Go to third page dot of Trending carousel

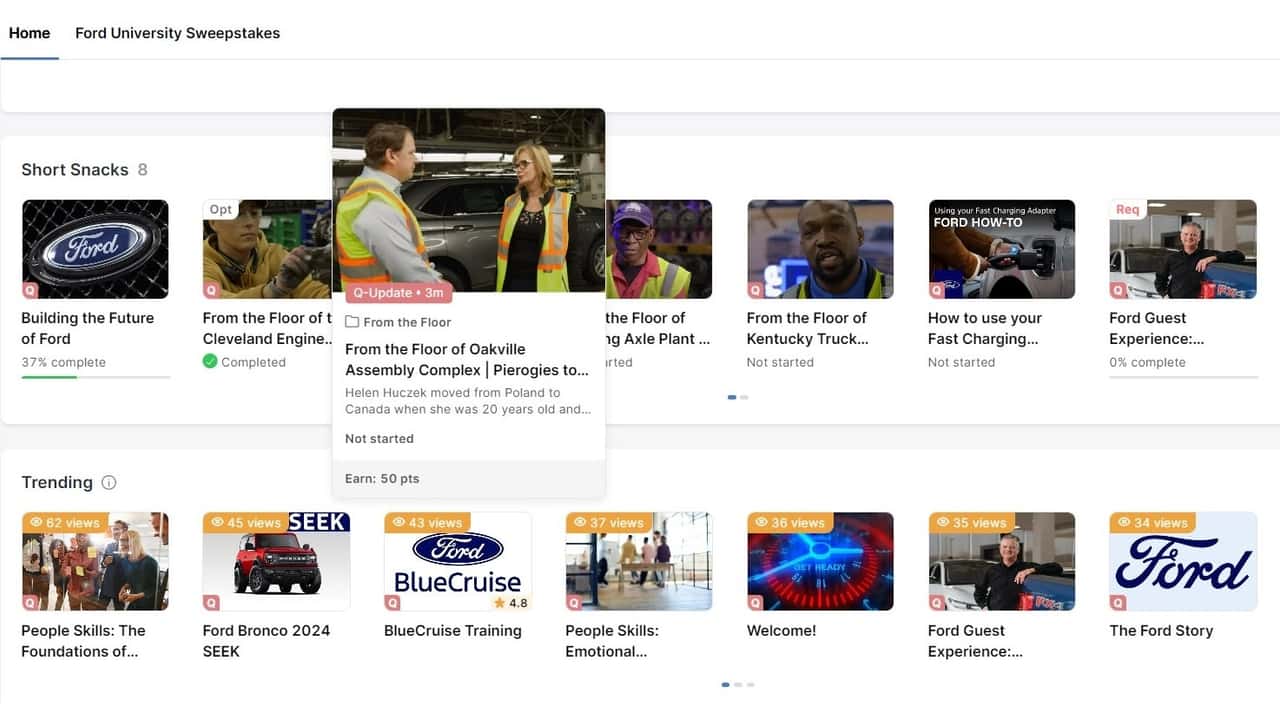(750, 685)
